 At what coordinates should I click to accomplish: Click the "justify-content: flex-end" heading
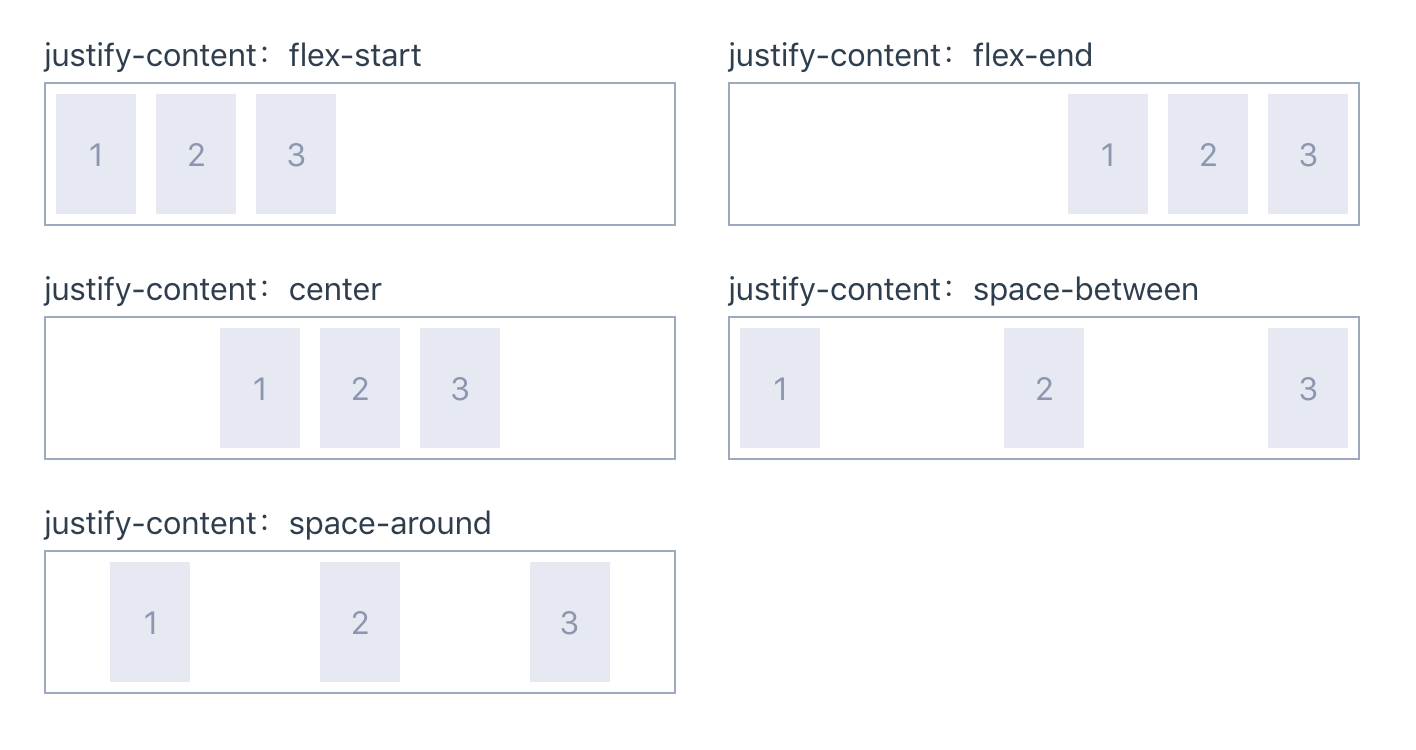[910, 55]
